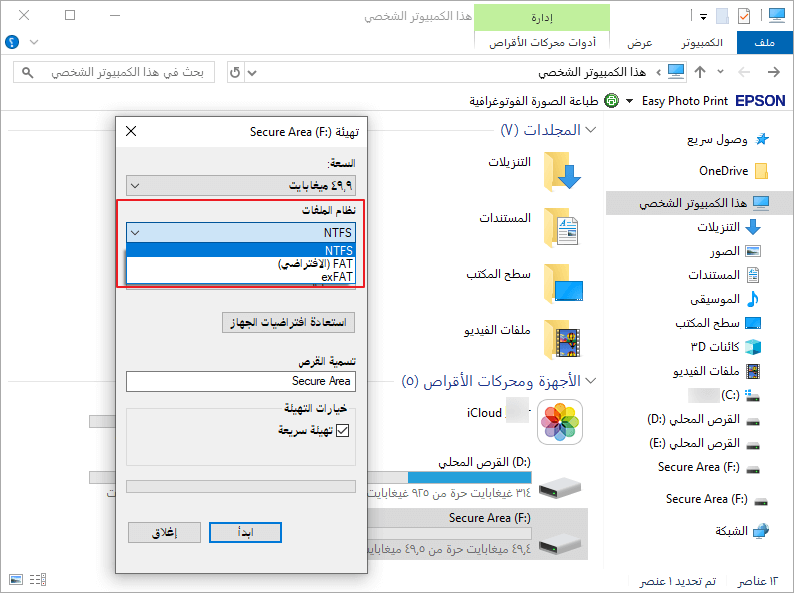
Task: Select the المستندات documents folder icon in main pane
Action: tap(562, 228)
